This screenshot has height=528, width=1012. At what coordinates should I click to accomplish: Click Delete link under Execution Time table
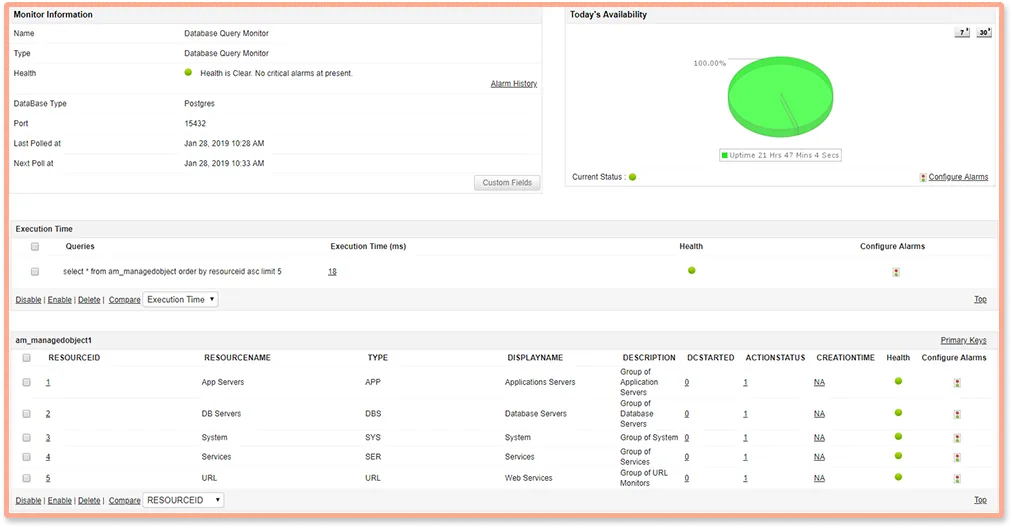point(89,300)
